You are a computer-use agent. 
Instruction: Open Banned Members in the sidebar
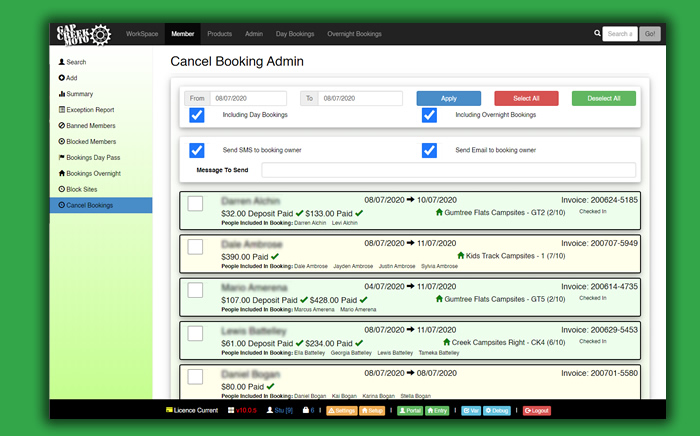pyautogui.click(x=87, y=126)
